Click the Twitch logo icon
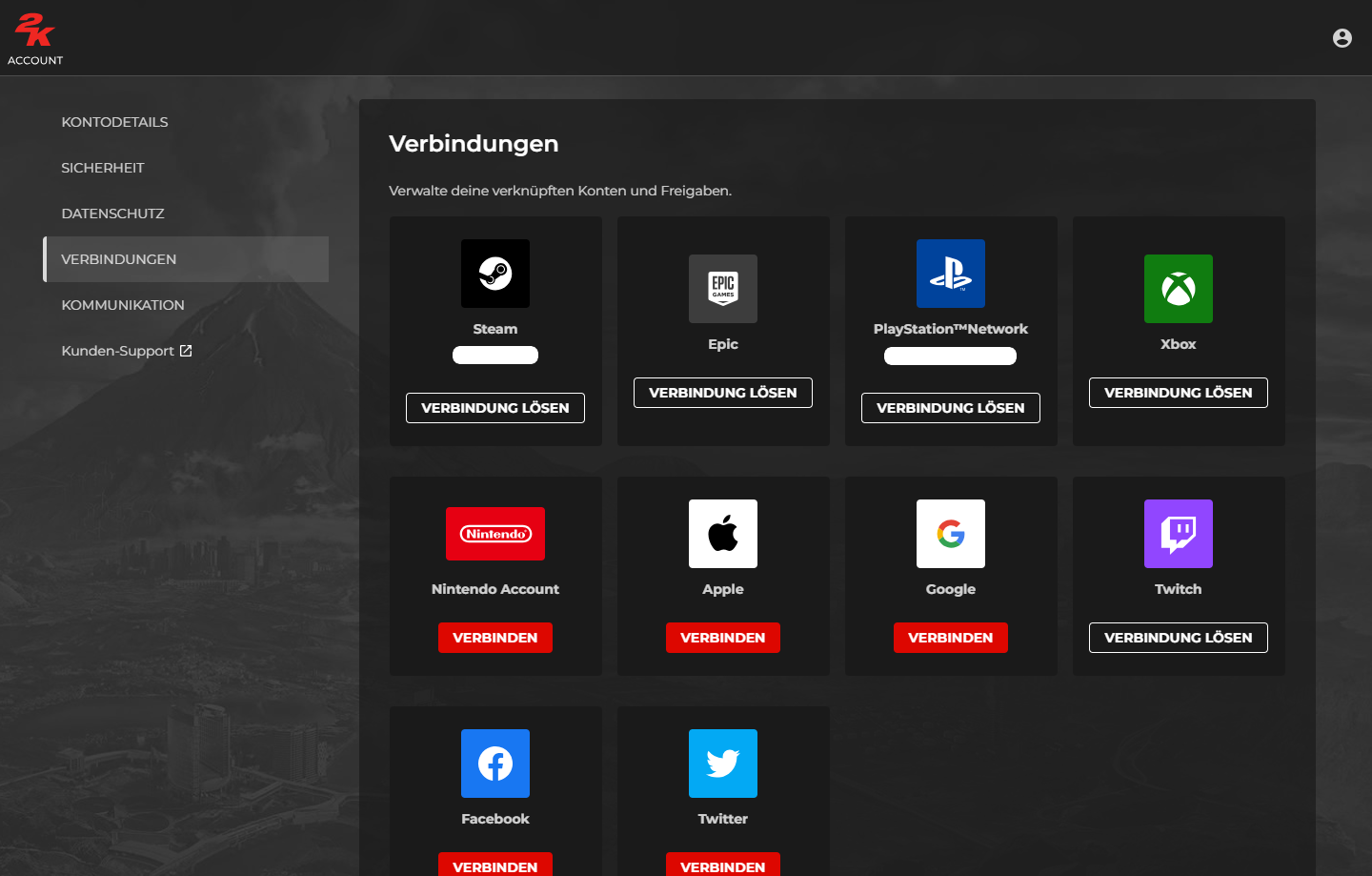The height and width of the screenshot is (876, 1372). pyautogui.click(x=1179, y=534)
